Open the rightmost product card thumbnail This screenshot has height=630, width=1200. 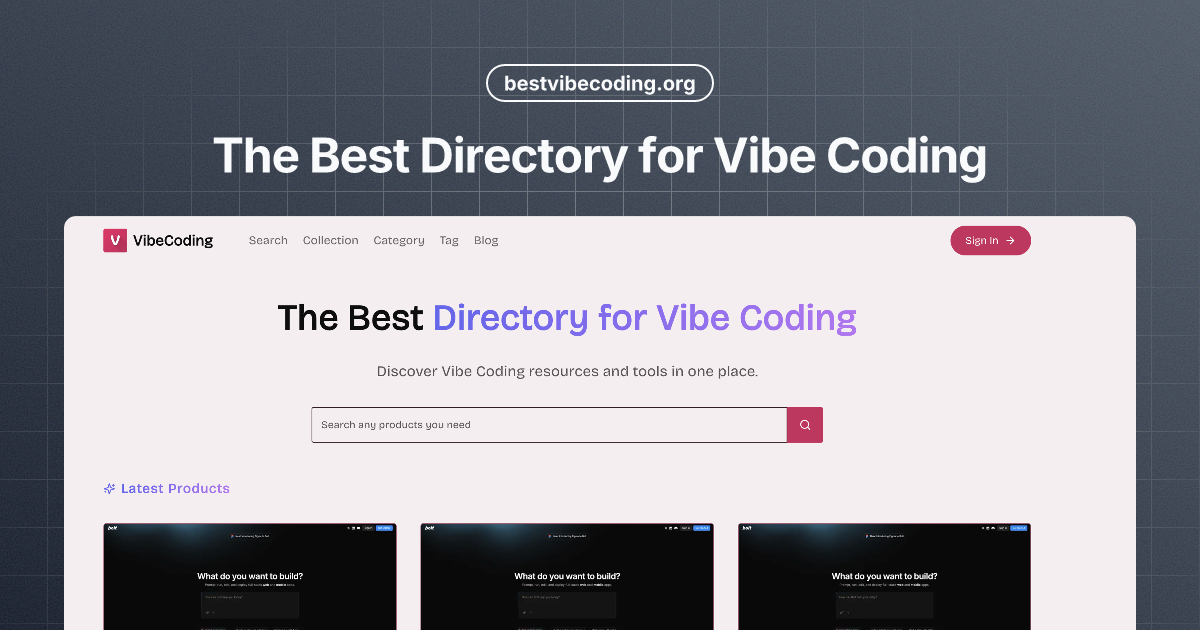(884, 577)
